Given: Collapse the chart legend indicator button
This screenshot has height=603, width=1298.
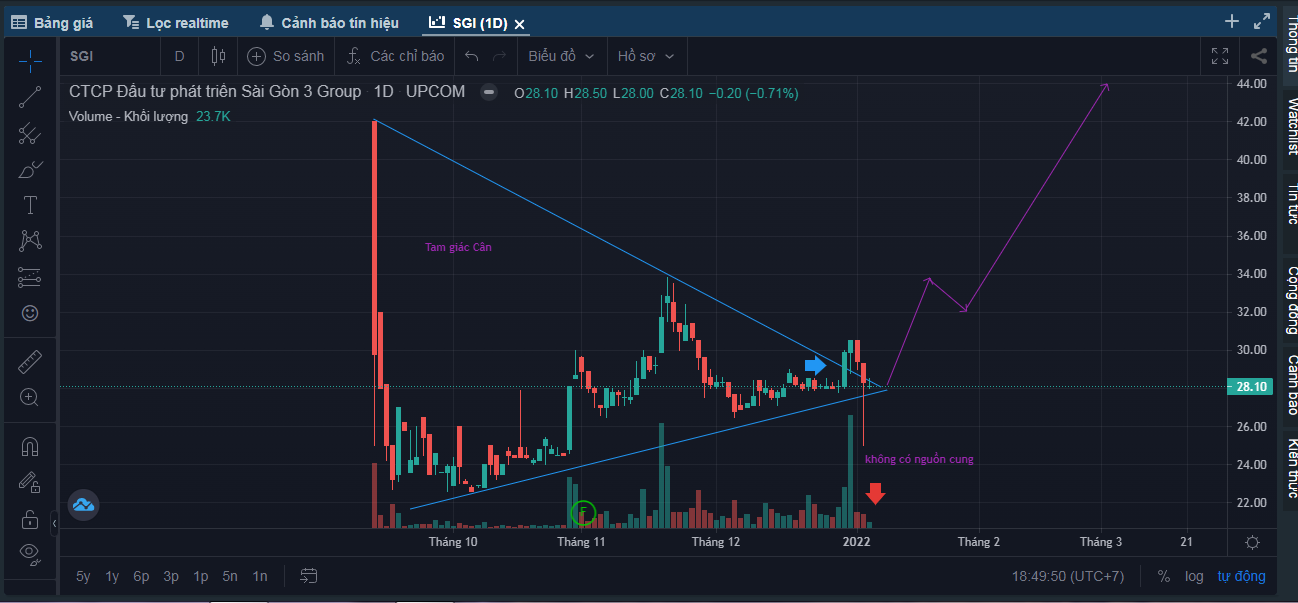Looking at the screenshot, I should pos(489,92).
